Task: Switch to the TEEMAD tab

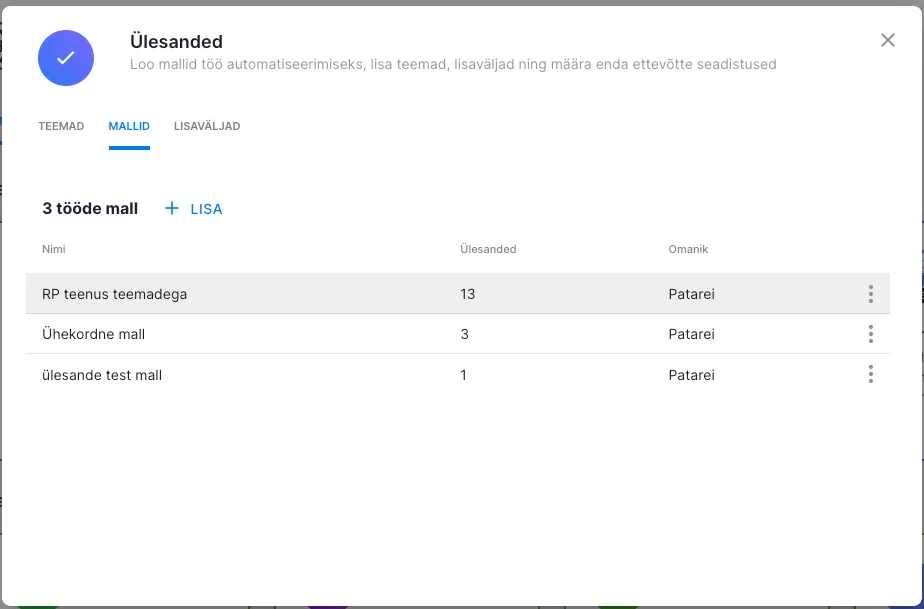Action: (61, 126)
